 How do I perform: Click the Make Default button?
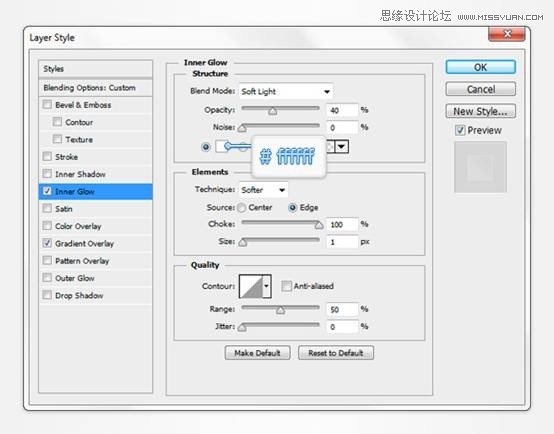point(258,353)
